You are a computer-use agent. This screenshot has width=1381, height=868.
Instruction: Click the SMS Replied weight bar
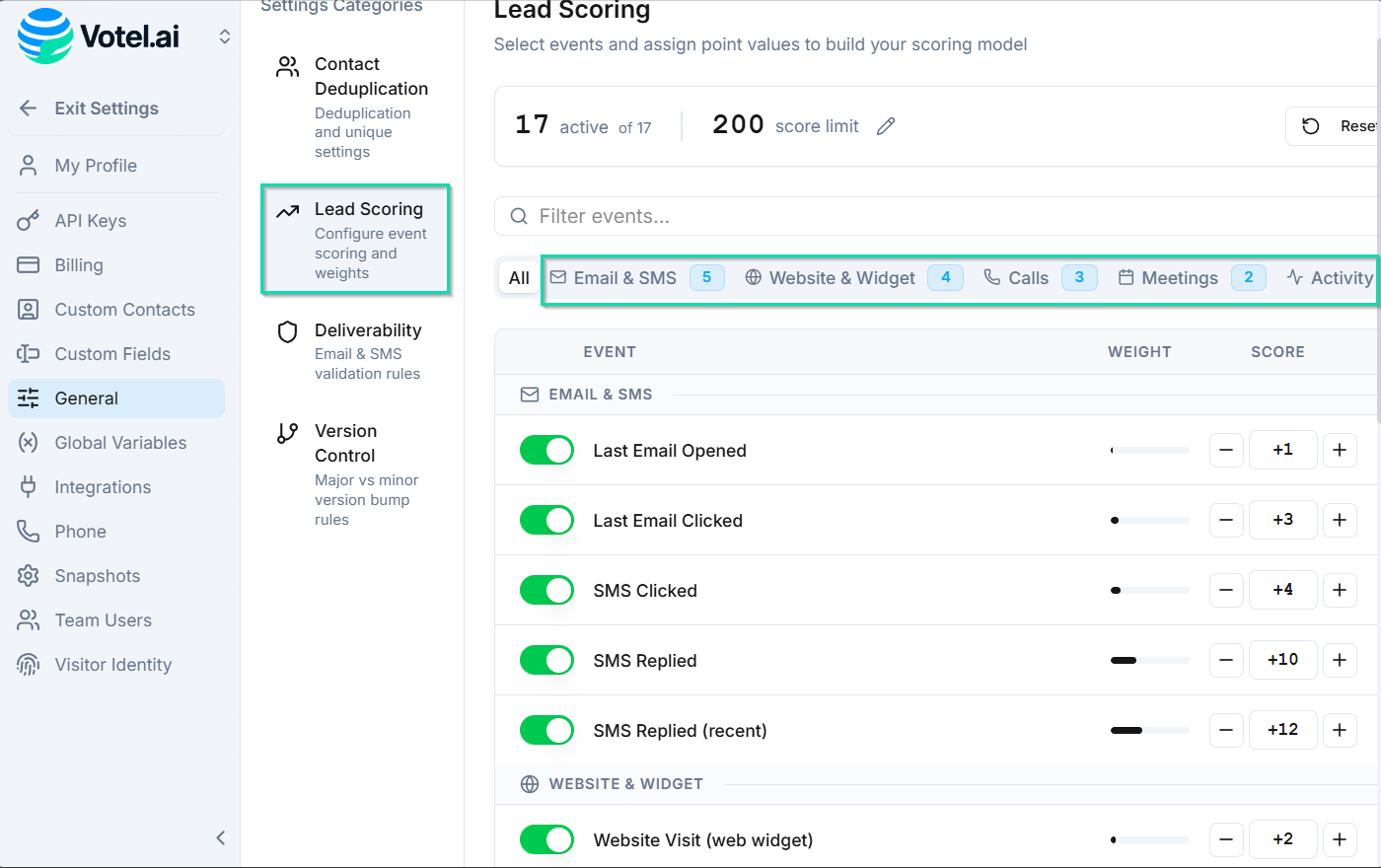click(x=1149, y=661)
